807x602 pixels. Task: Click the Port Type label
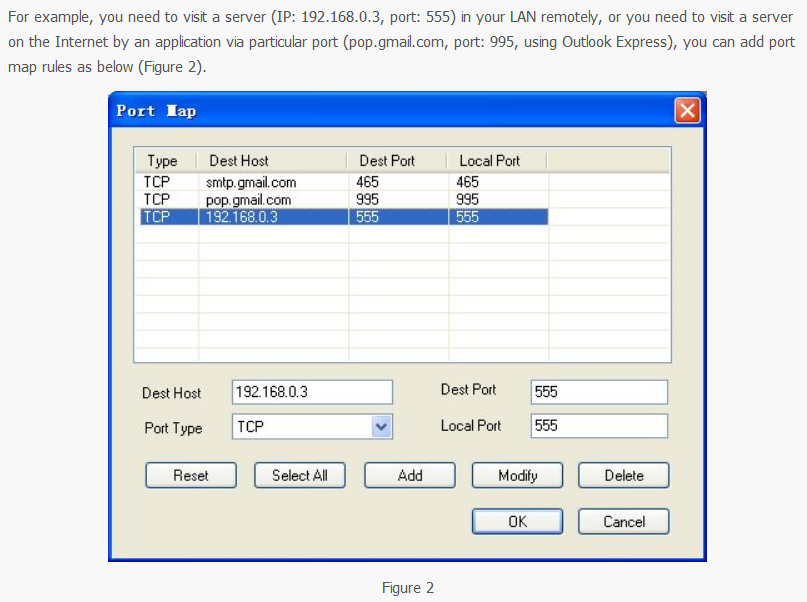pyautogui.click(x=173, y=428)
